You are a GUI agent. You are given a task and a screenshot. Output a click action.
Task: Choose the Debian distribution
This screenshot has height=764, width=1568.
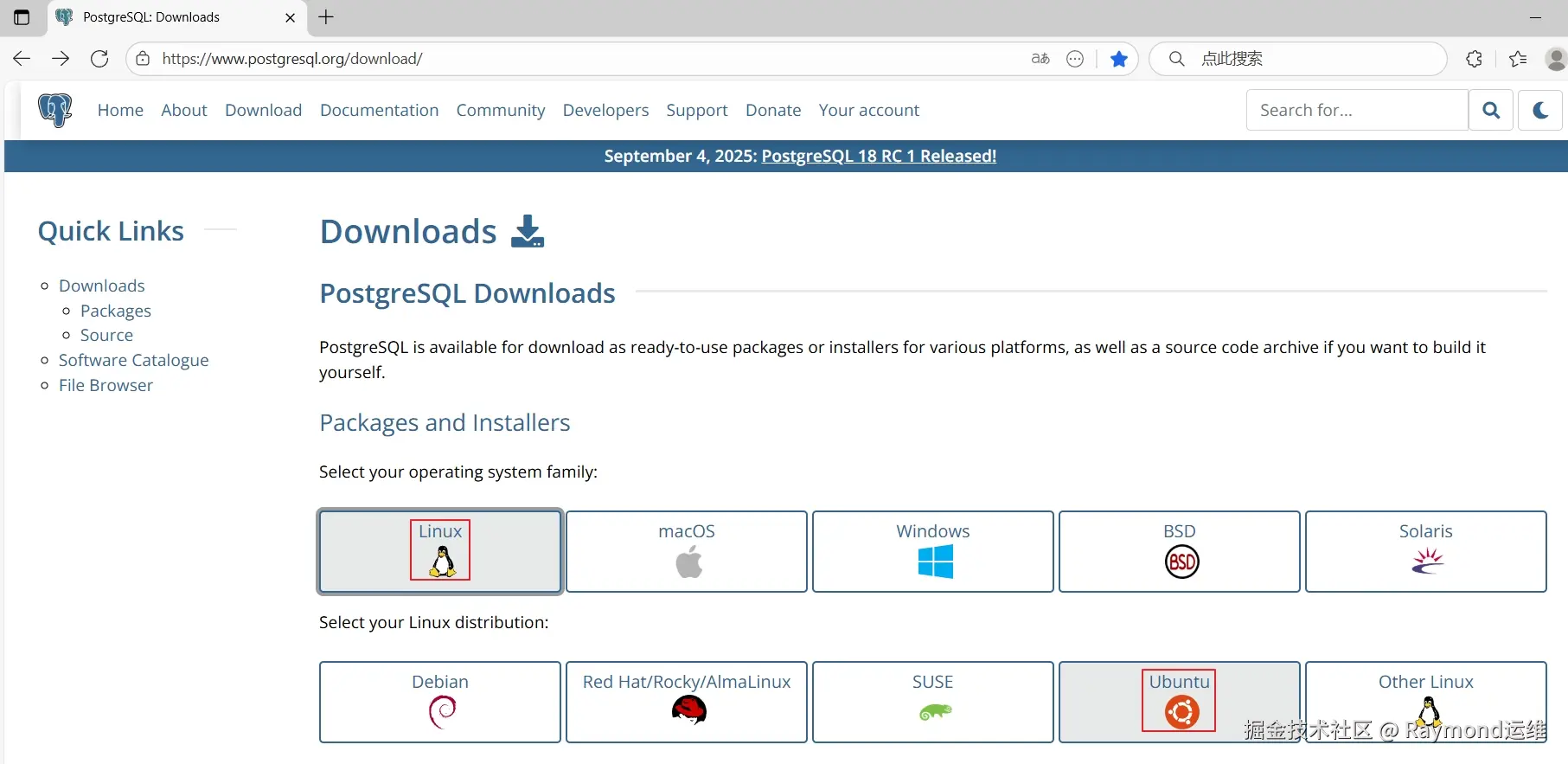440,702
